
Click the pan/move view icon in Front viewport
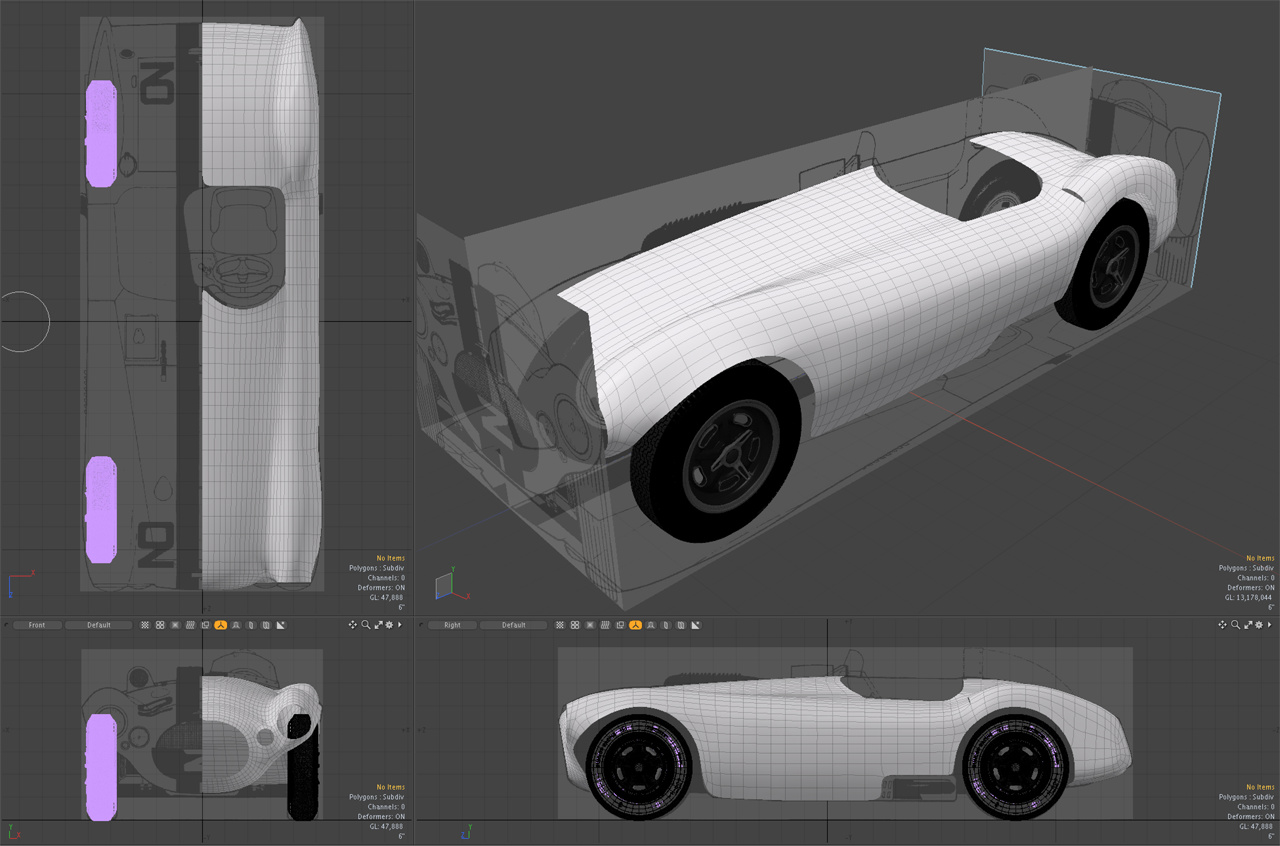(x=353, y=625)
